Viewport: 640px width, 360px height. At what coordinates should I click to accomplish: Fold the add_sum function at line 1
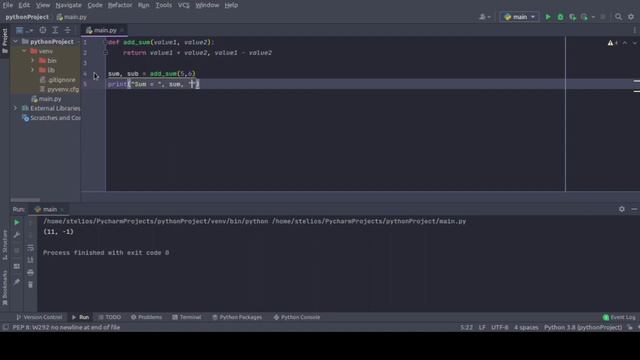[x=105, y=42]
